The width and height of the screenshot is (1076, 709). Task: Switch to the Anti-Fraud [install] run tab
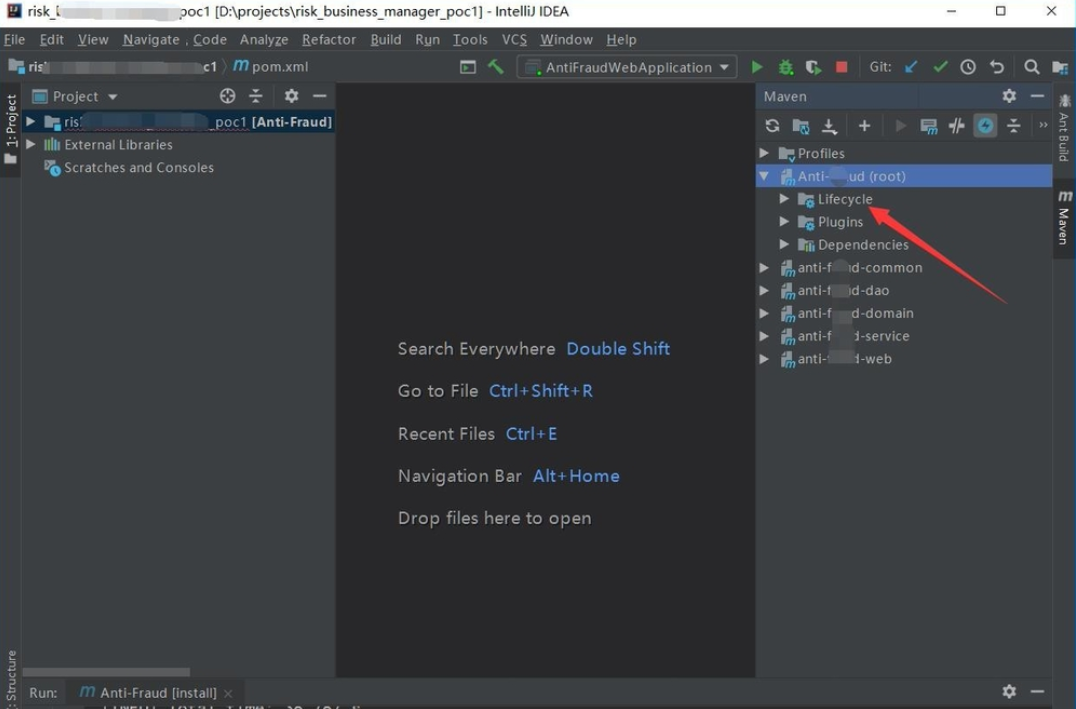coord(157,692)
